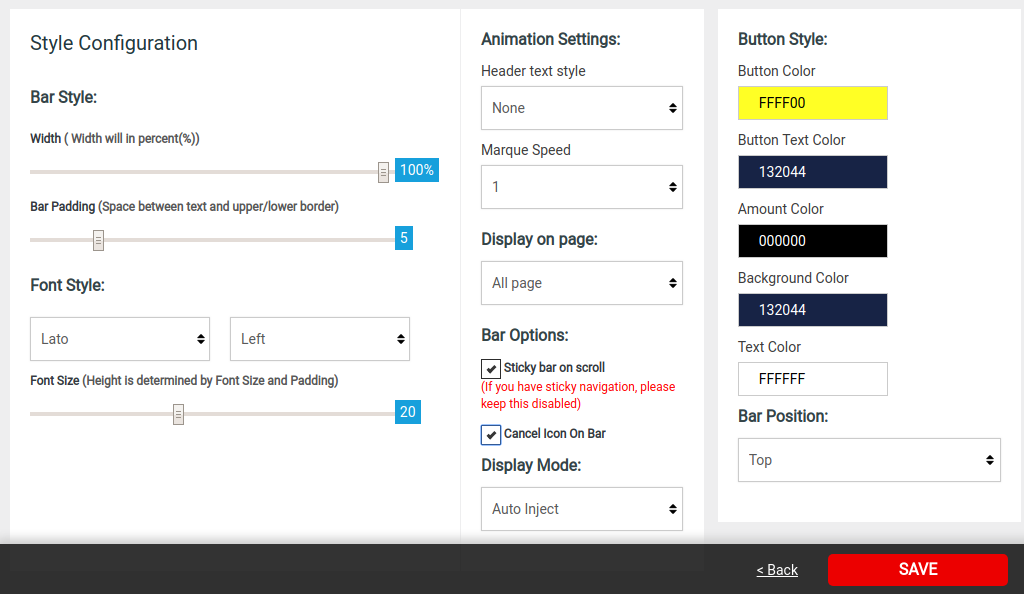1024x594 pixels.
Task: Open the Left text alignment dropdown
Action: [320, 339]
